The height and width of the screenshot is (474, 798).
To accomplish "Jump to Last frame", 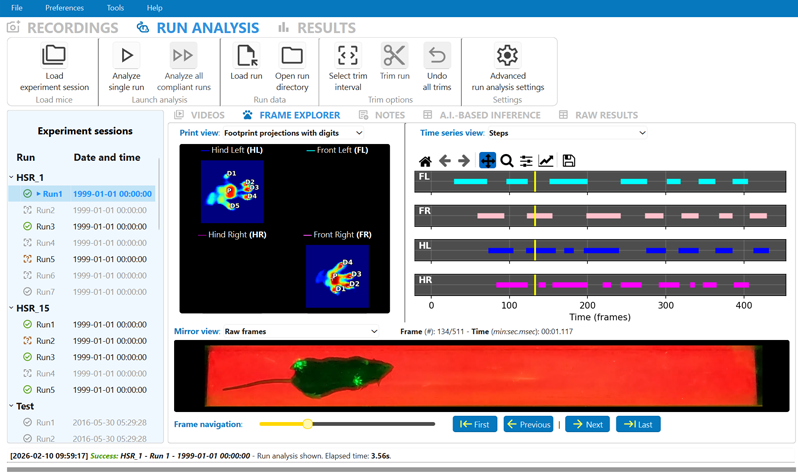I will (638, 424).
